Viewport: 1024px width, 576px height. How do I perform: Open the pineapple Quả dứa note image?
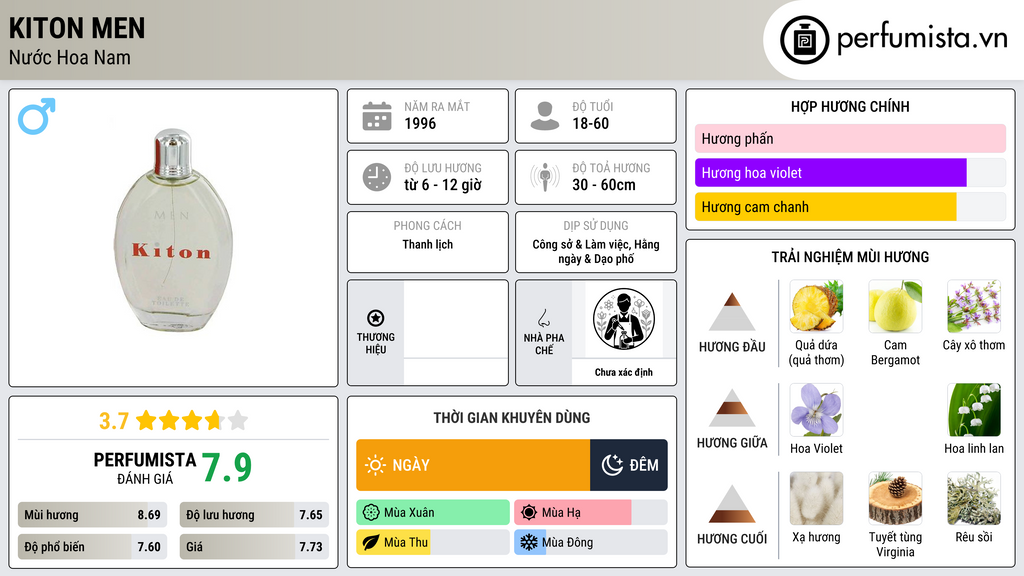[x=816, y=306]
